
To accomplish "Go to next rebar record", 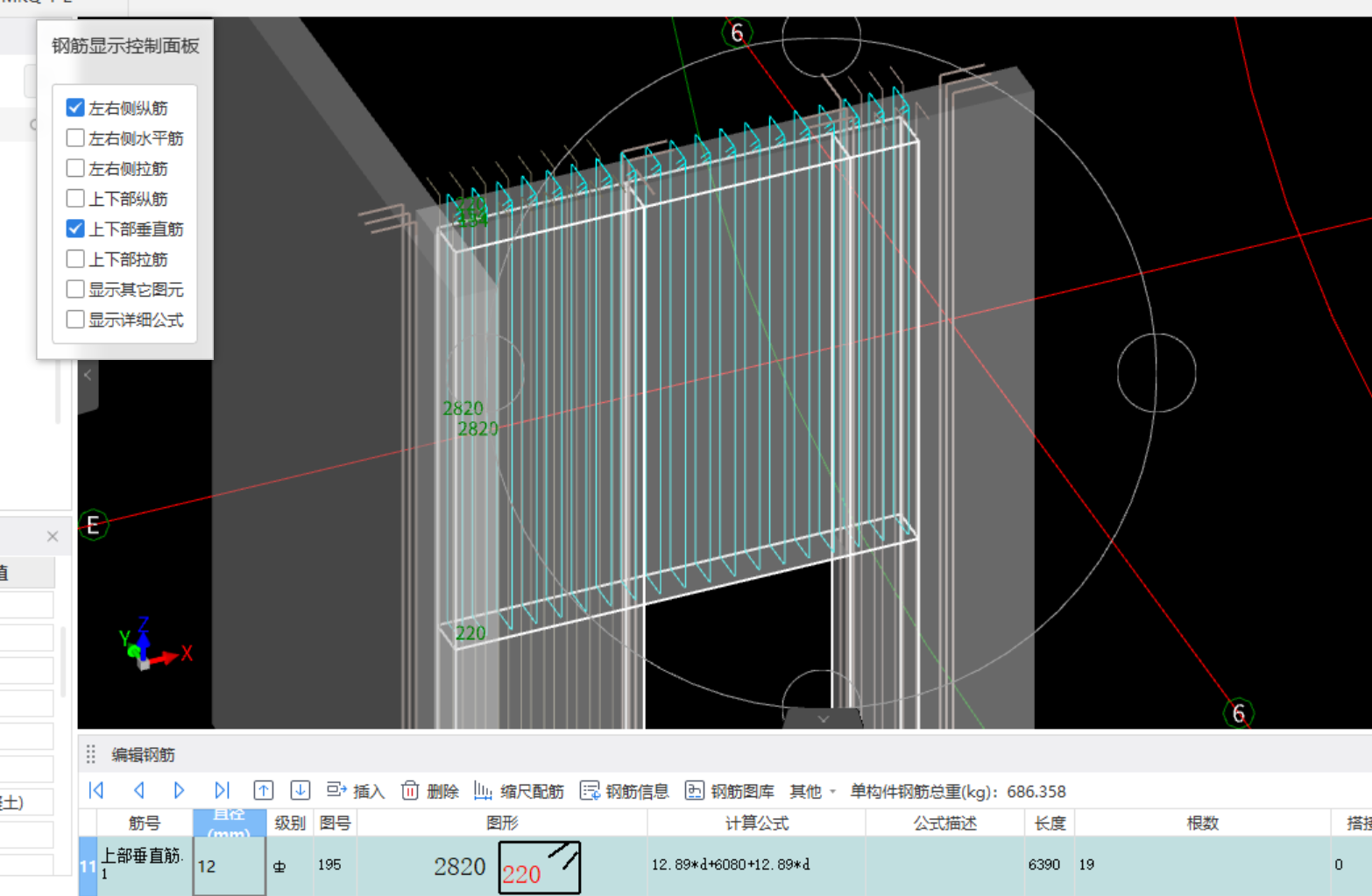I will coord(179,791).
